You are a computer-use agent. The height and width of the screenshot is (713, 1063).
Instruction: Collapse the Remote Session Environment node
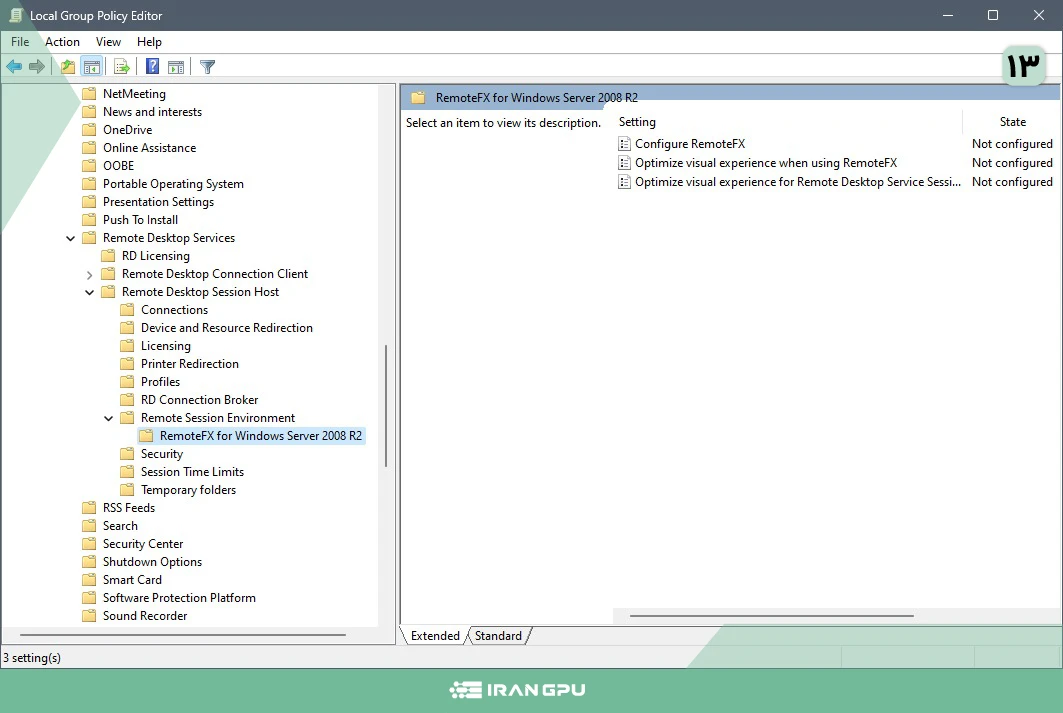coord(108,418)
